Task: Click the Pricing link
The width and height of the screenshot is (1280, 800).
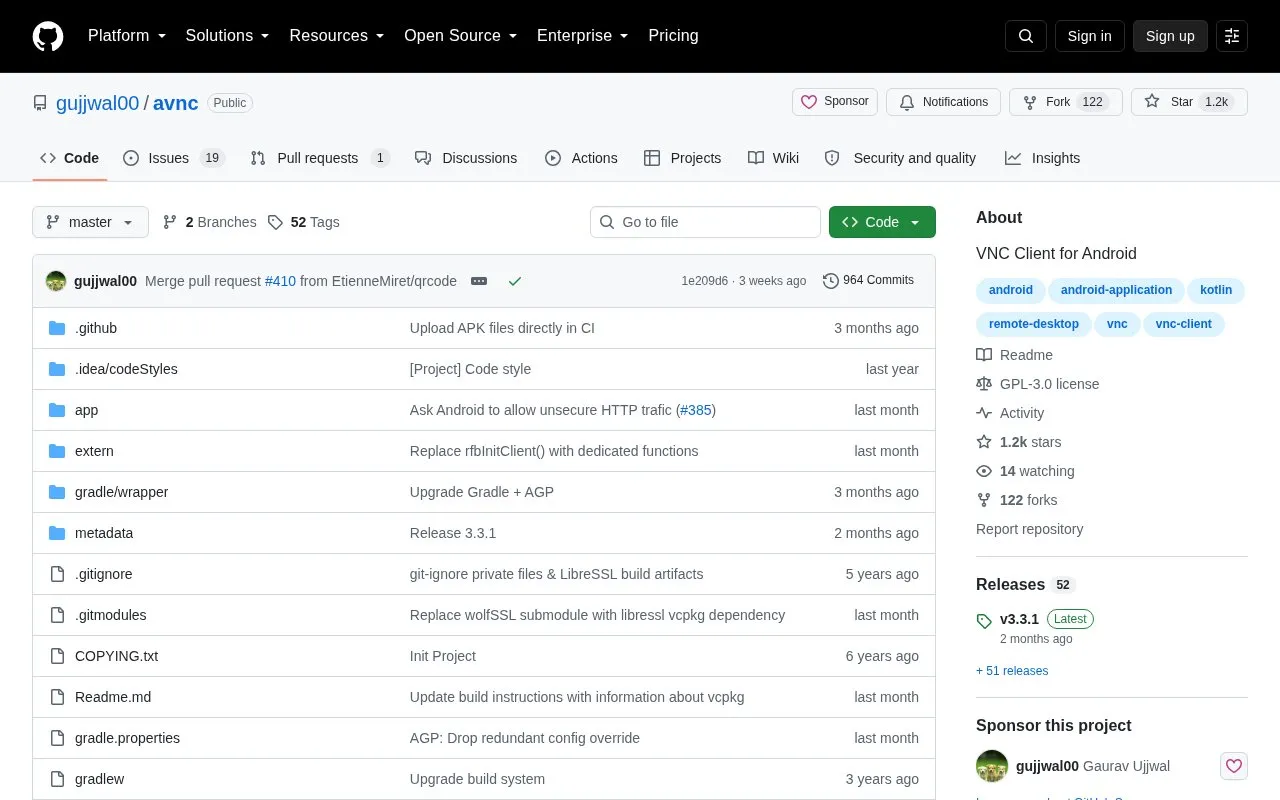Action: (673, 36)
